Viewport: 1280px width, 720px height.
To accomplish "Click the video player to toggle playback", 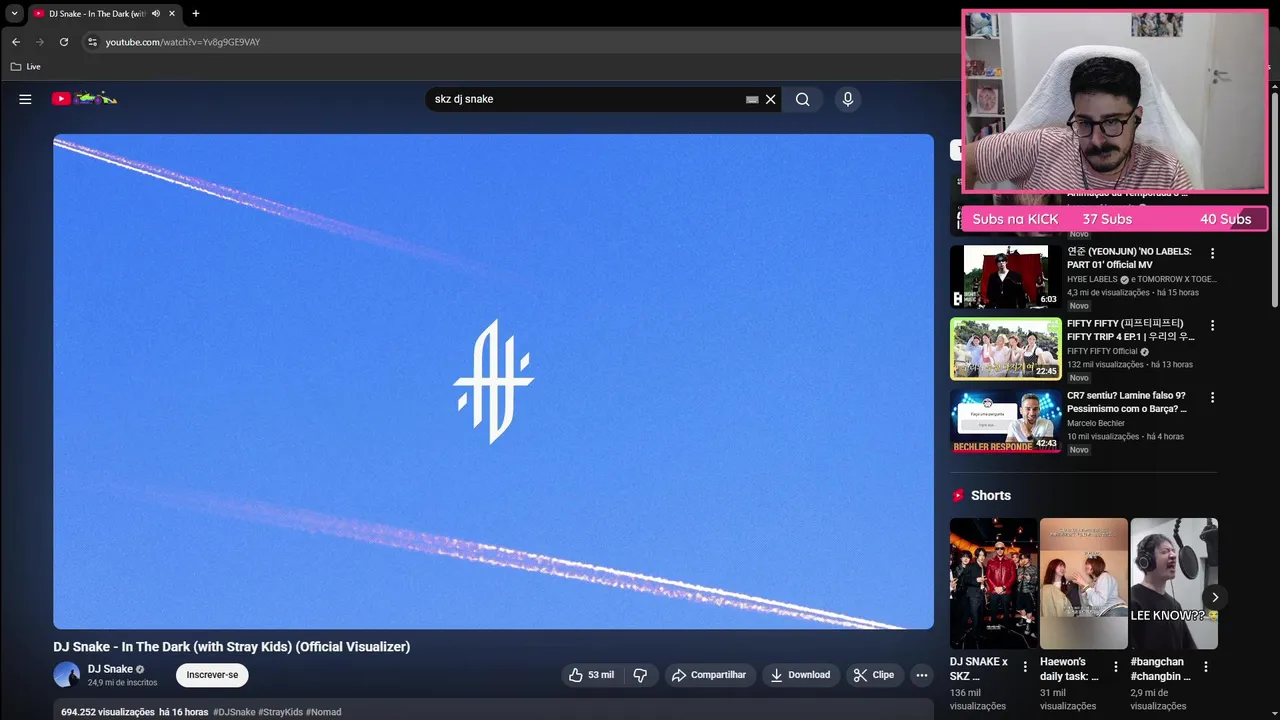I will [493, 381].
